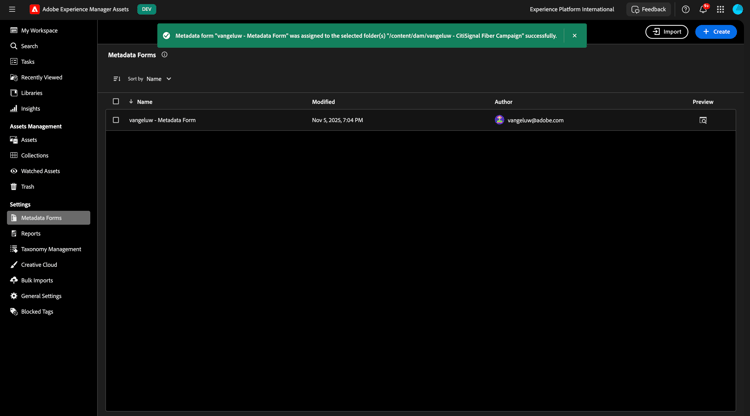Click author vangeluw@adobe.com cell
This screenshot has height=416, width=750.
[535, 120]
